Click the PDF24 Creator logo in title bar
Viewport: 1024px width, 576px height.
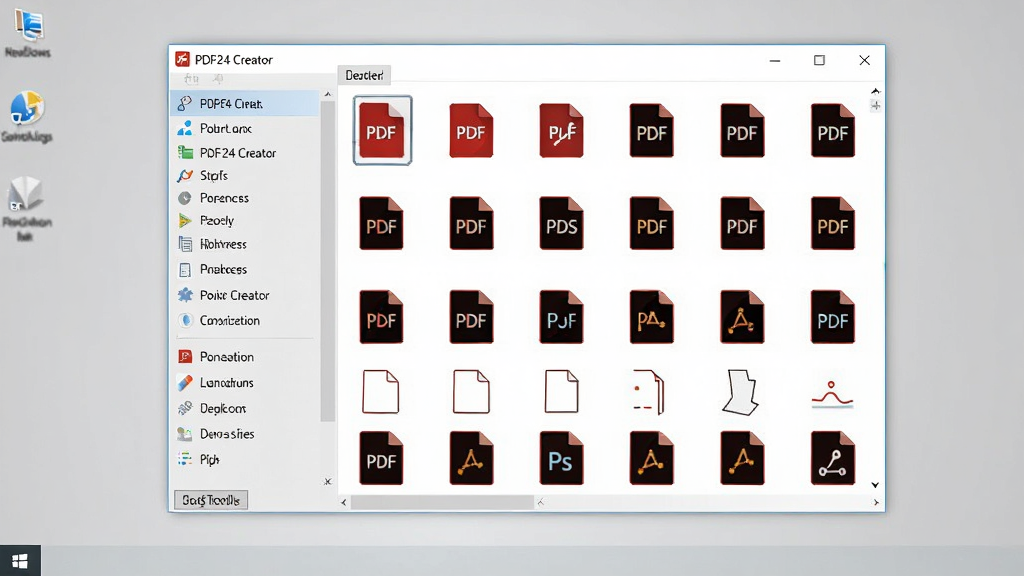point(182,59)
